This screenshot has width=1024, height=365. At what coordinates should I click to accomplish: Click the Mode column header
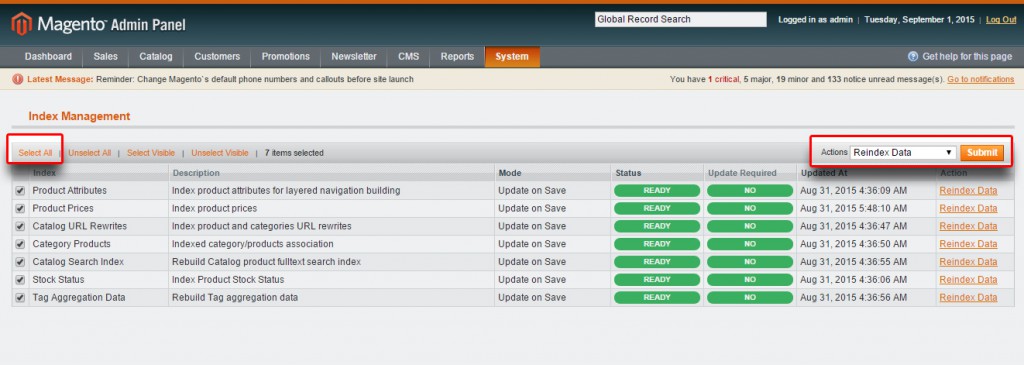tap(510, 173)
